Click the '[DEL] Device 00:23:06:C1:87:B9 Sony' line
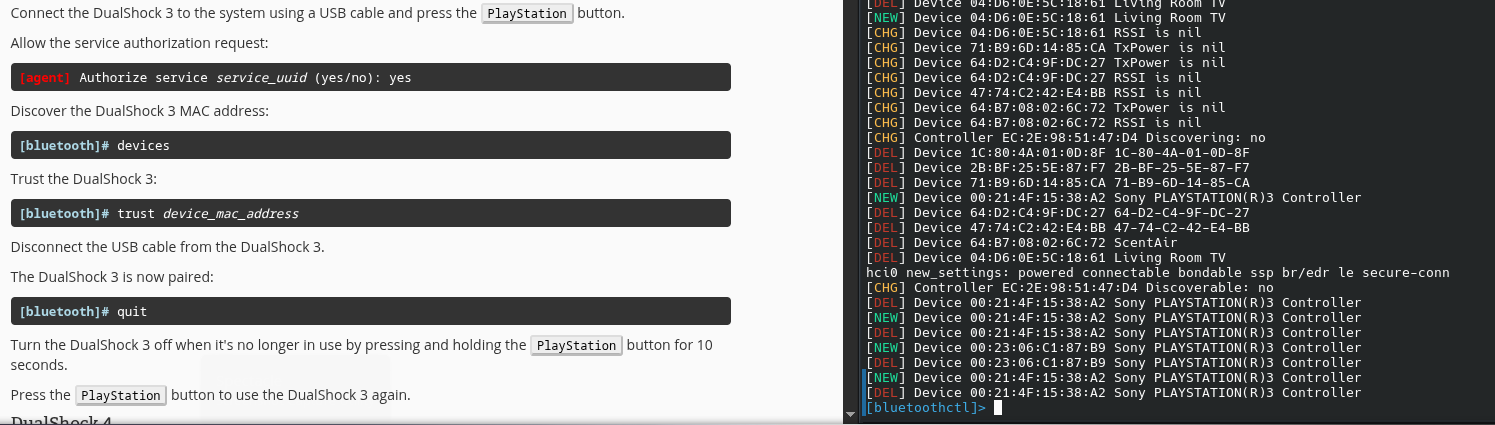 tap(1114, 362)
